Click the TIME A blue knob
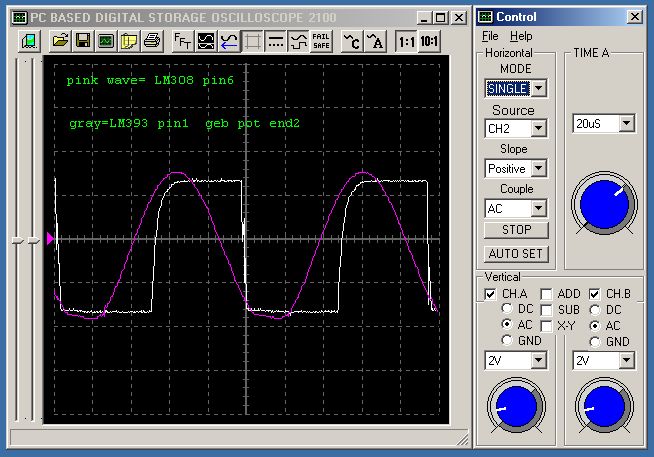The image size is (654, 457). (x=602, y=204)
